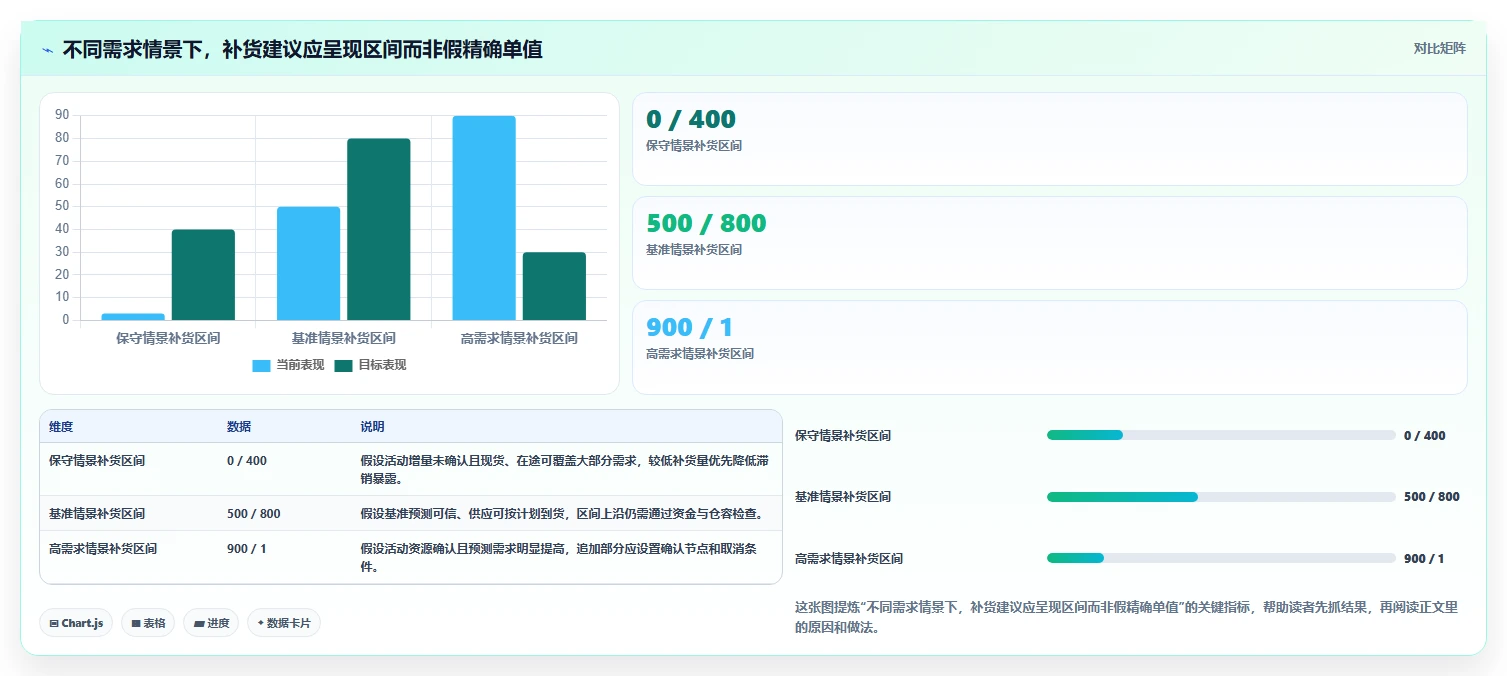1507x676 pixels.
Task: Click the high-demand current bar in chart
Action: click(484, 218)
